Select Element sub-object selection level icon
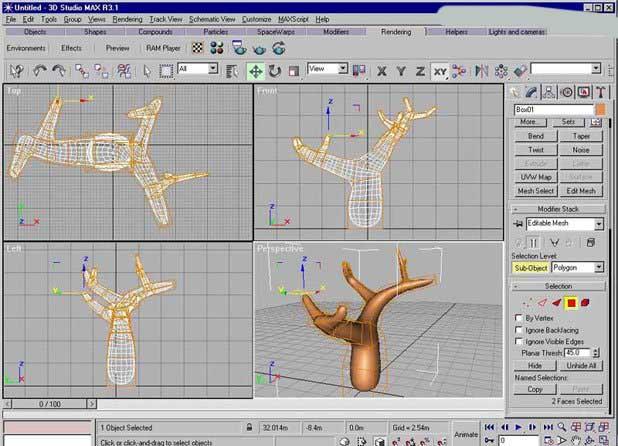Viewport: 618px width, 446px height. click(x=585, y=303)
